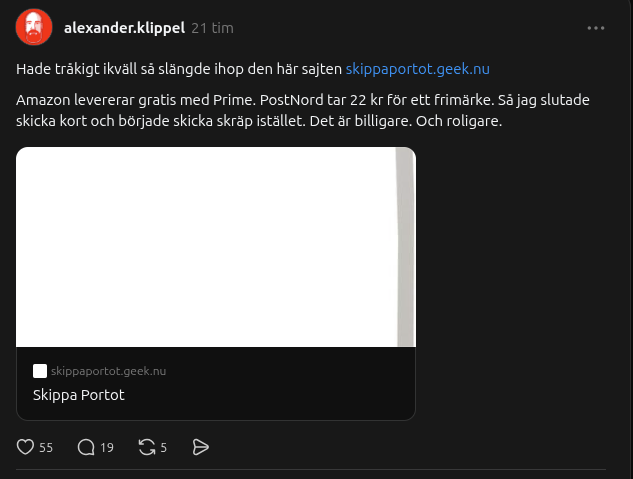Click the skippaportot.geek.nu link in post text
633x479 pixels.
417,69
